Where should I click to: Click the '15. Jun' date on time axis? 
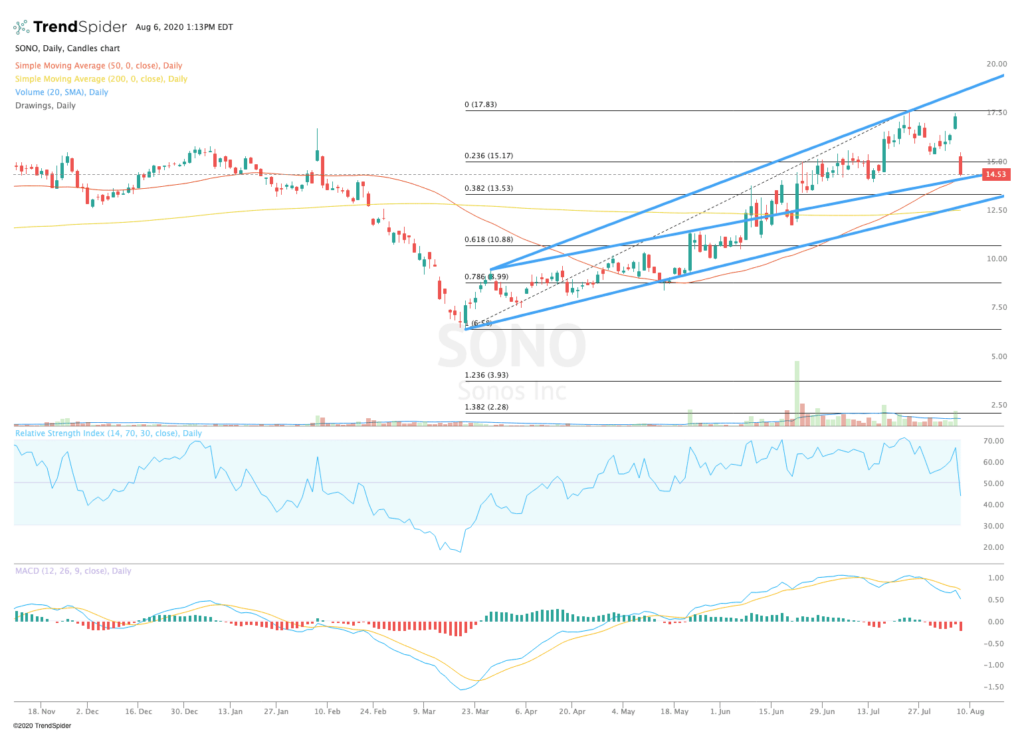(771, 711)
